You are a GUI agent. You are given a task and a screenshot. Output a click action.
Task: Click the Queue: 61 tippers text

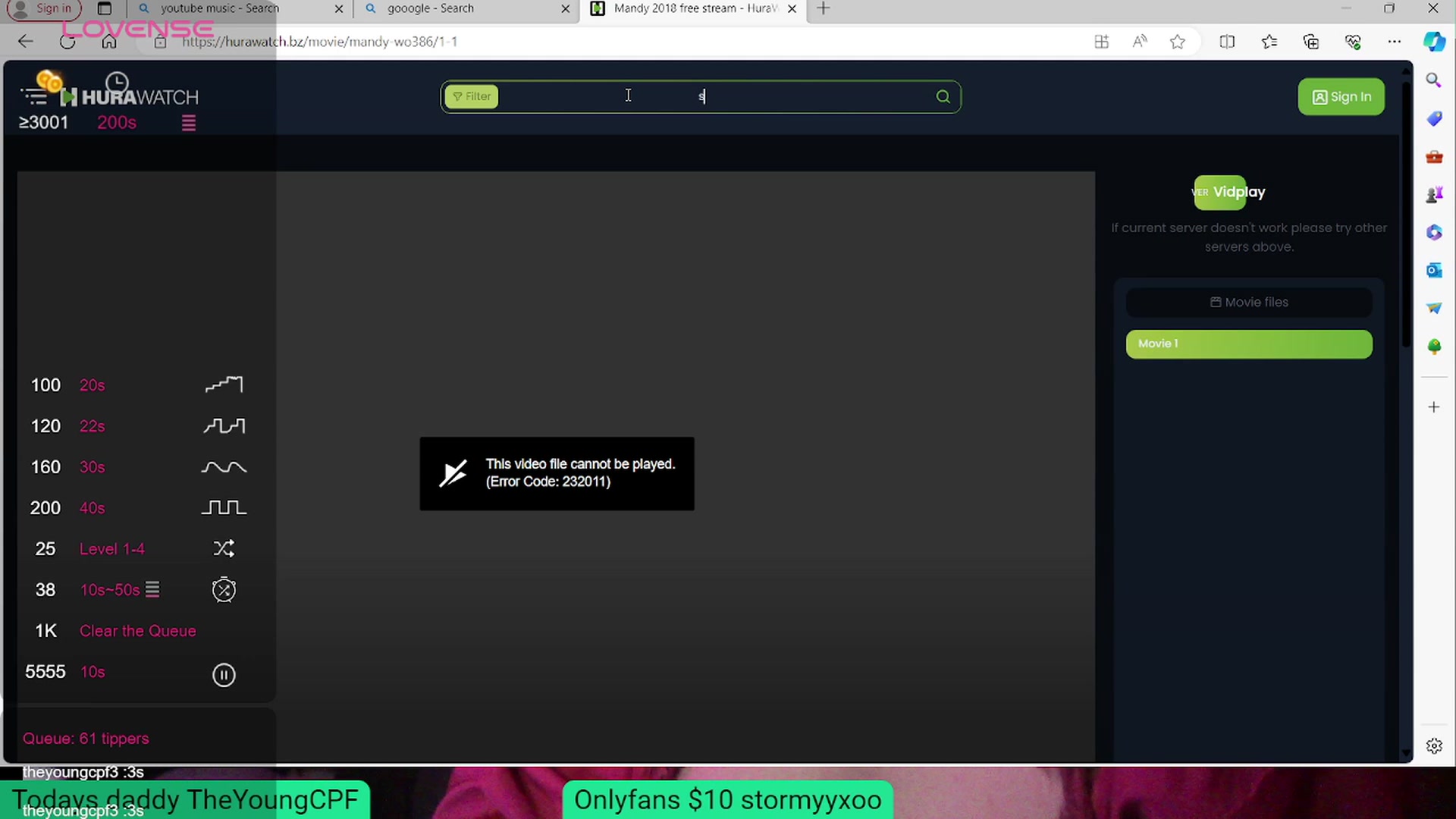[x=86, y=739]
